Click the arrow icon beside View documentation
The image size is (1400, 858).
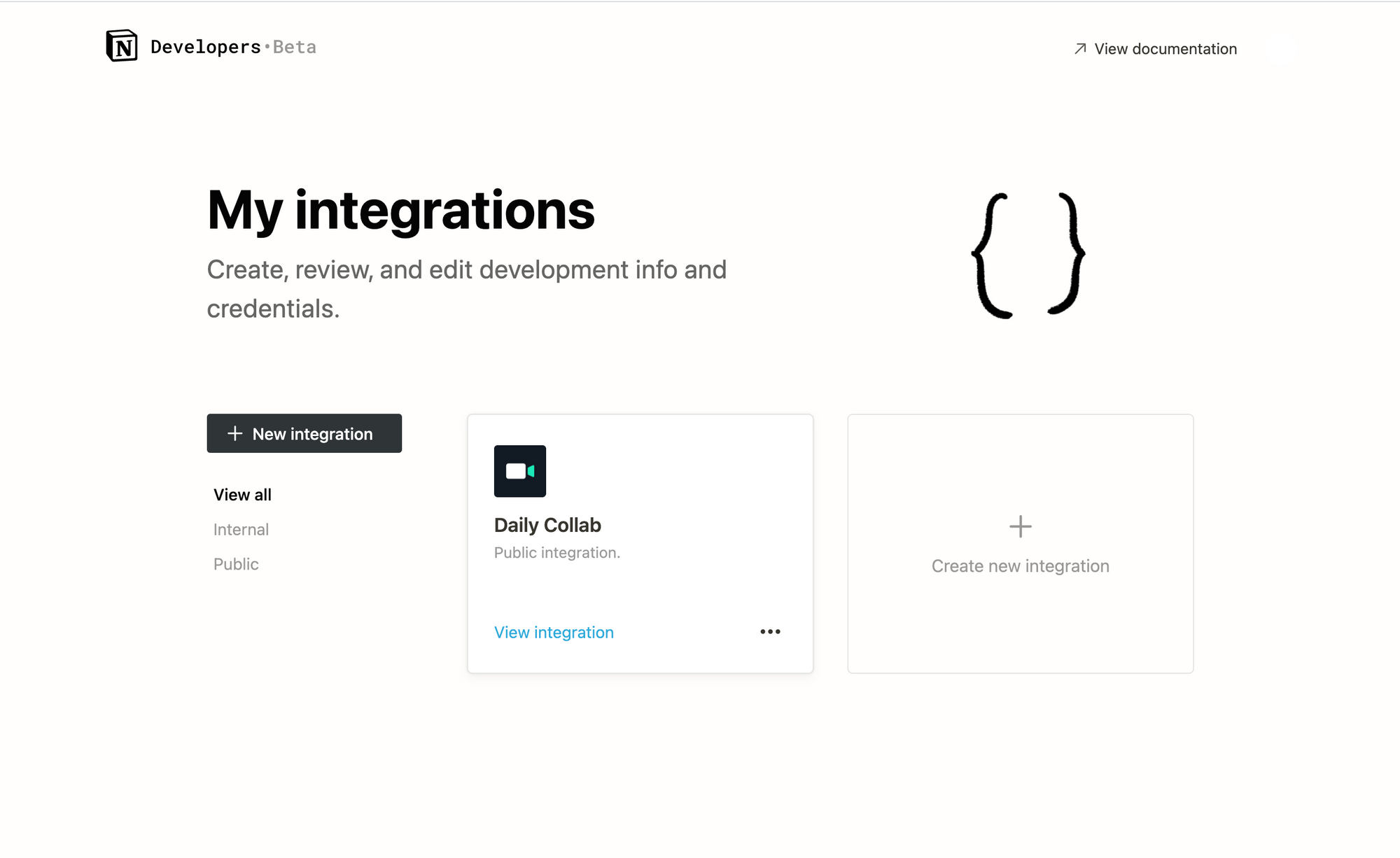point(1080,48)
